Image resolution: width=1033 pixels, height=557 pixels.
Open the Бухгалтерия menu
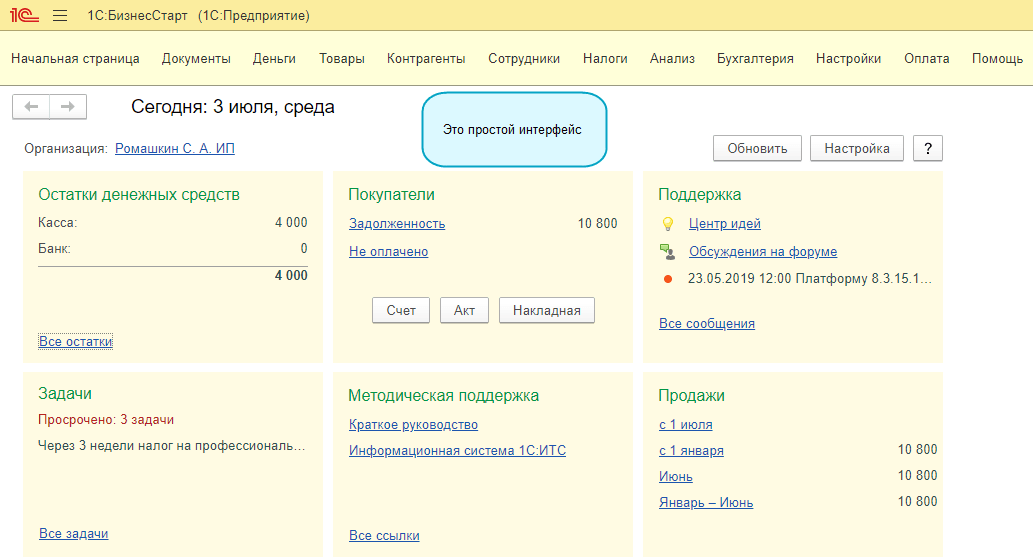[x=755, y=59]
